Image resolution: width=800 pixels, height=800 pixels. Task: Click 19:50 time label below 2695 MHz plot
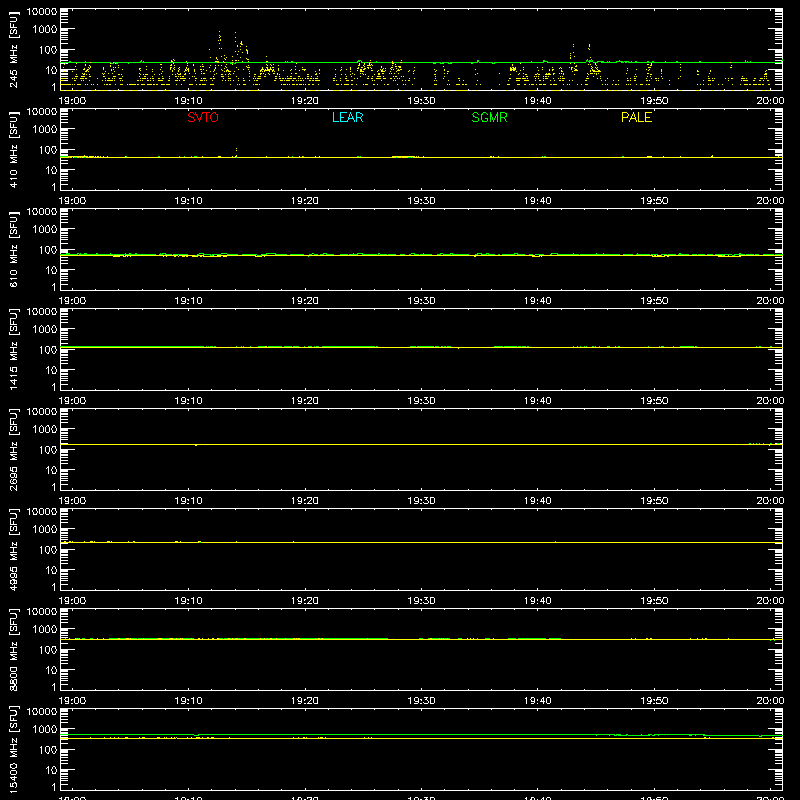(x=654, y=501)
